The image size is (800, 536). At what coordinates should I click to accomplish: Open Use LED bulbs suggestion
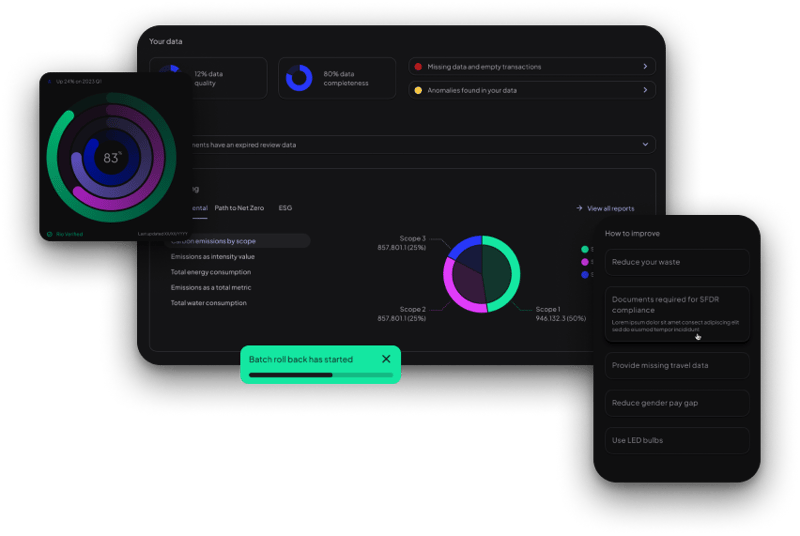677,440
